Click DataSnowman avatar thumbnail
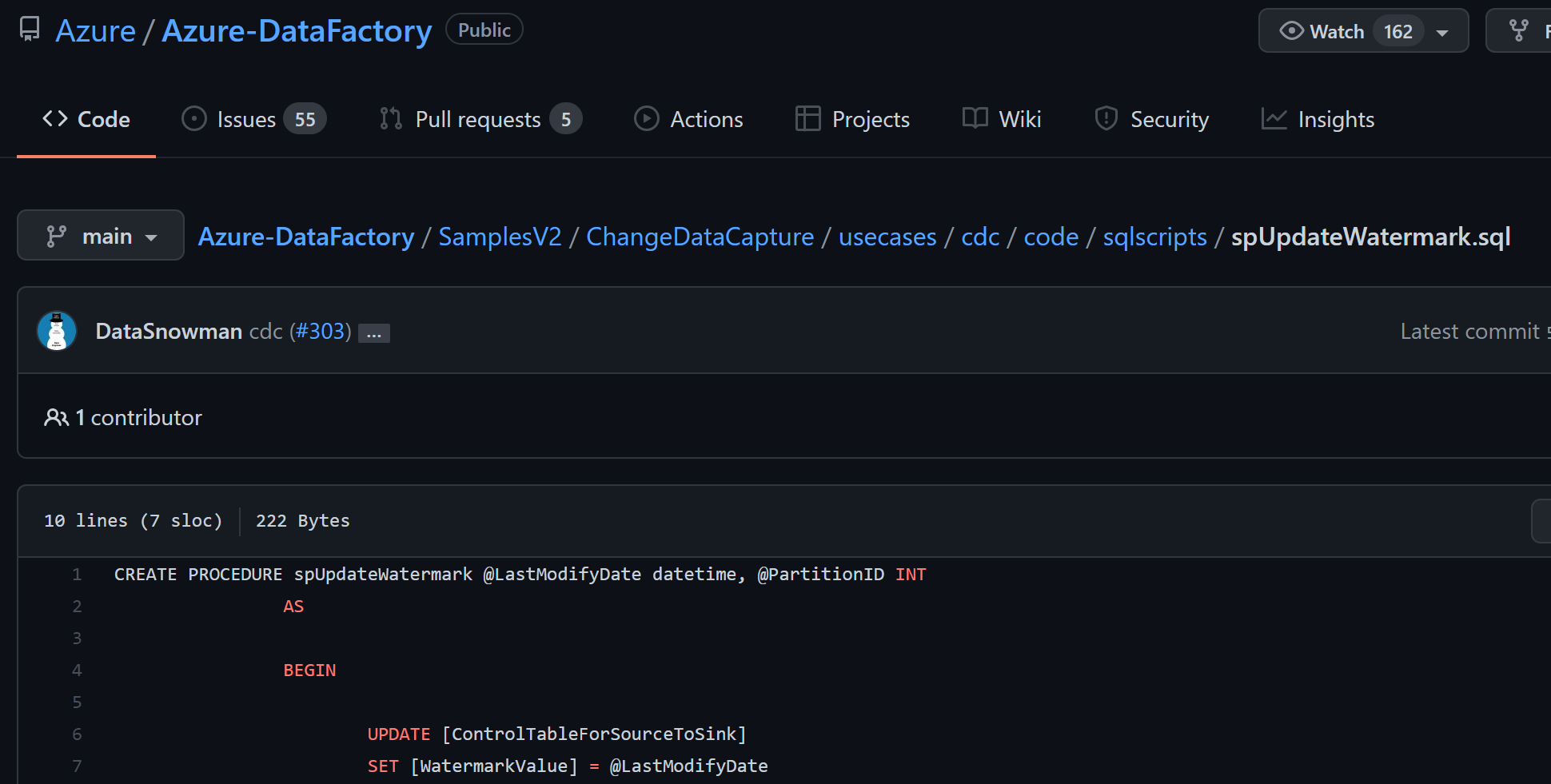 (x=57, y=331)
